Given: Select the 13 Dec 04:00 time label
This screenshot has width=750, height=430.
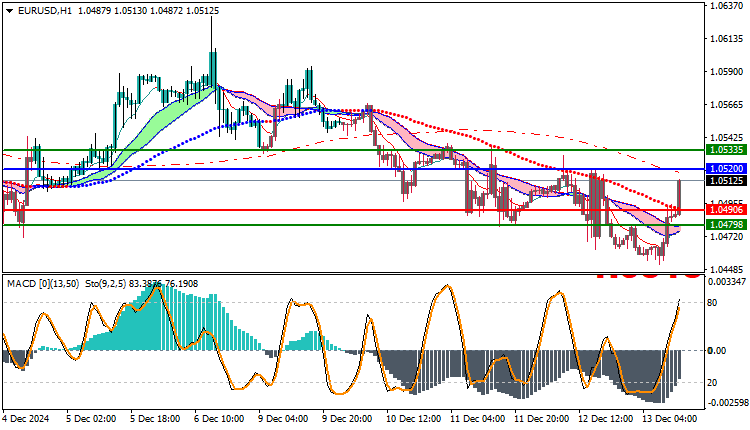Looking at the screenshot, I should pyautogui.click(x=670, y=419).
